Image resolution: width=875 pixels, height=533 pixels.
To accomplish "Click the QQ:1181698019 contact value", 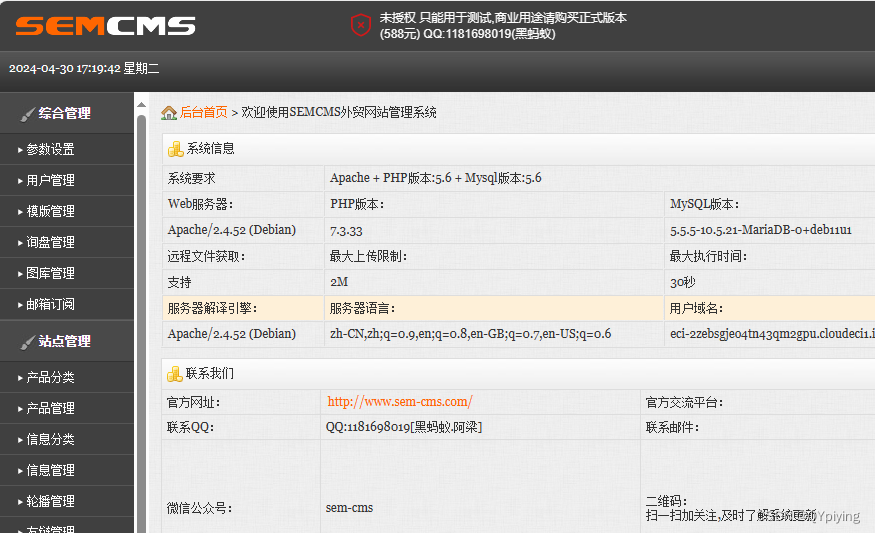I will coord(404,427).
